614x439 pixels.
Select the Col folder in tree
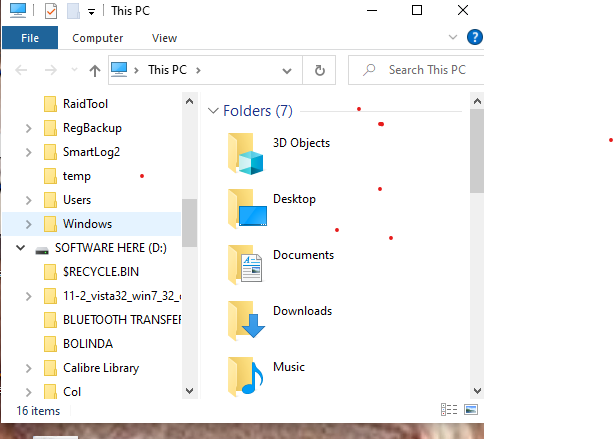coord(72,392)
